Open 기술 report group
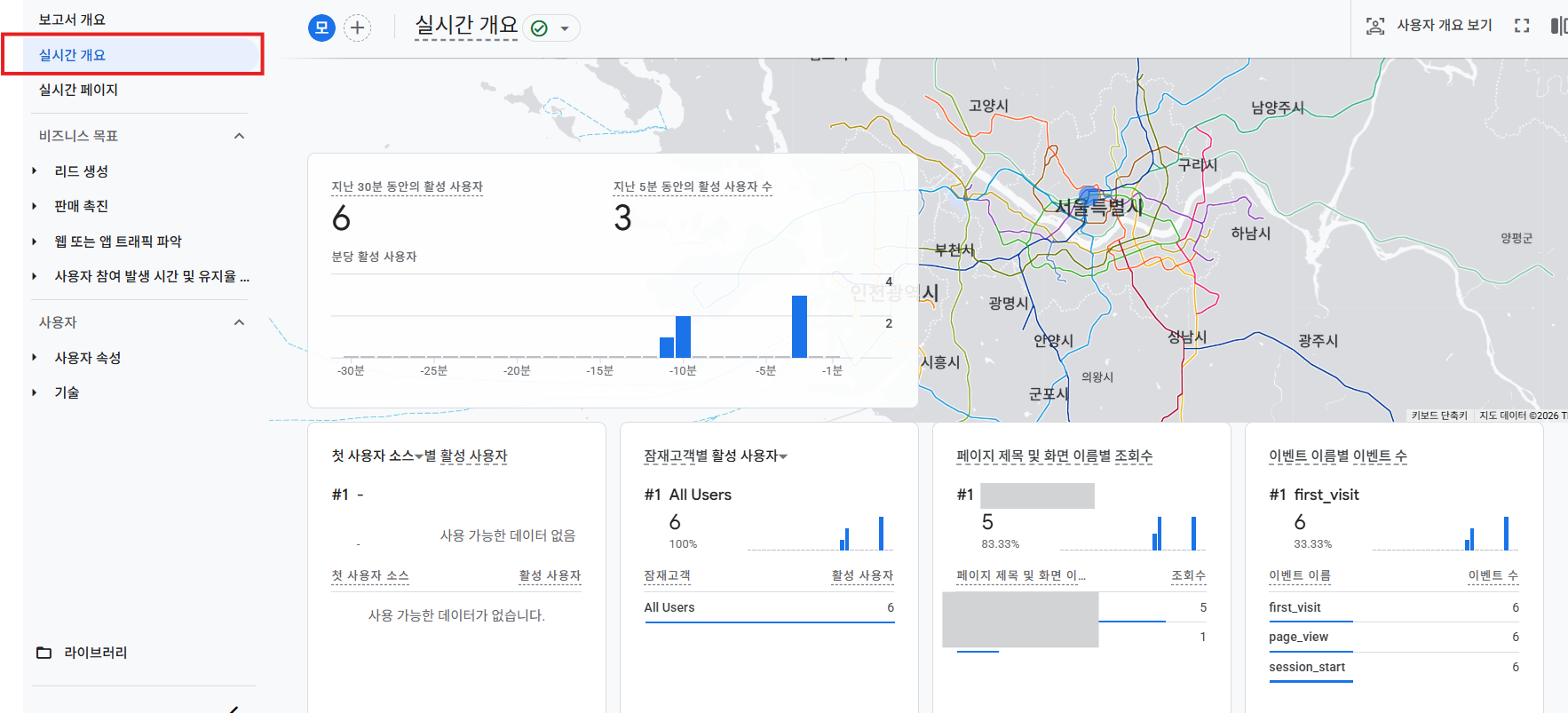 [x=67, y=392]
